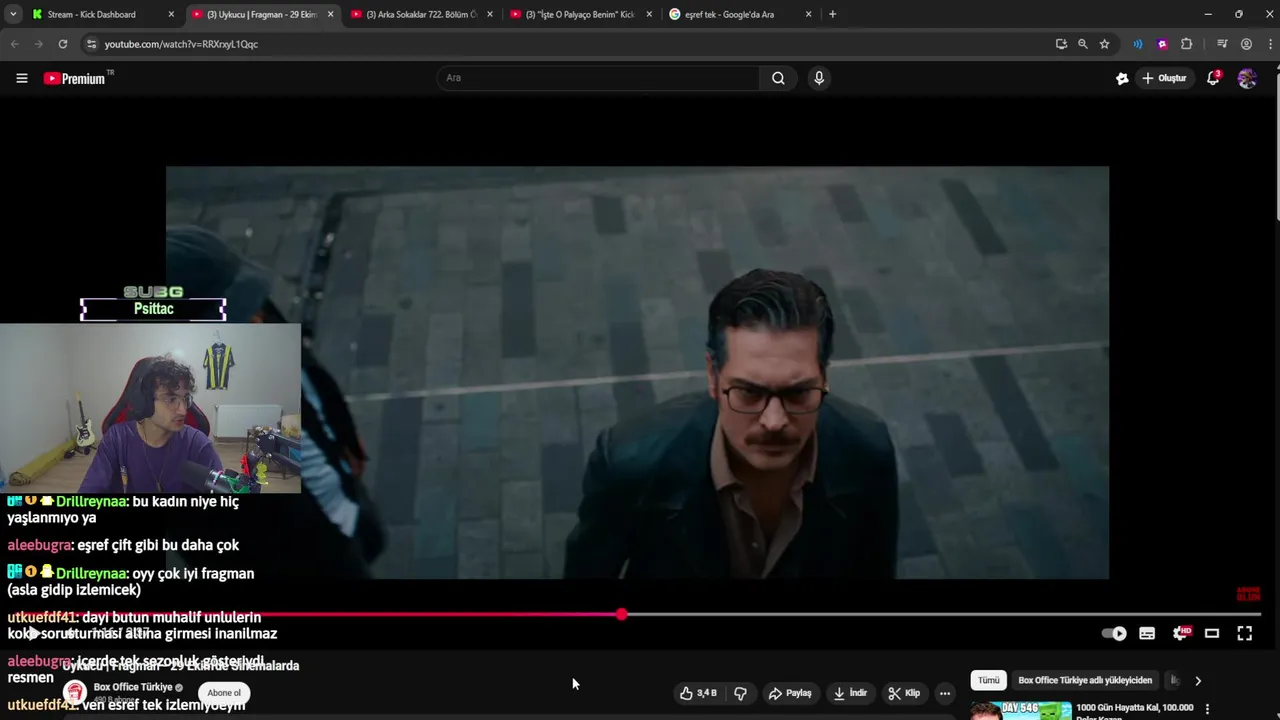1280x720 pixels.
Task: Open player settings gear with HD badge
Action: tap(1181, 633)
